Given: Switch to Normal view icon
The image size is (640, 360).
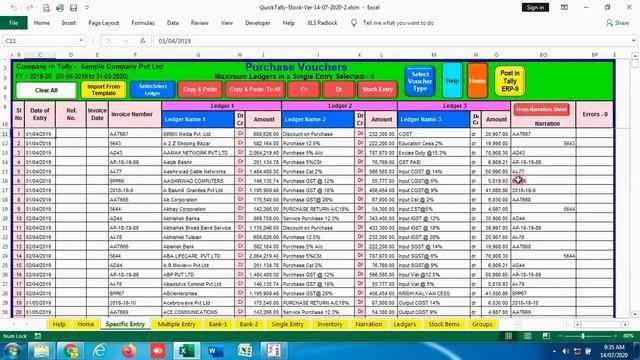Looking at the screenshot, I should pyautogui.click(x=508, y=336).
